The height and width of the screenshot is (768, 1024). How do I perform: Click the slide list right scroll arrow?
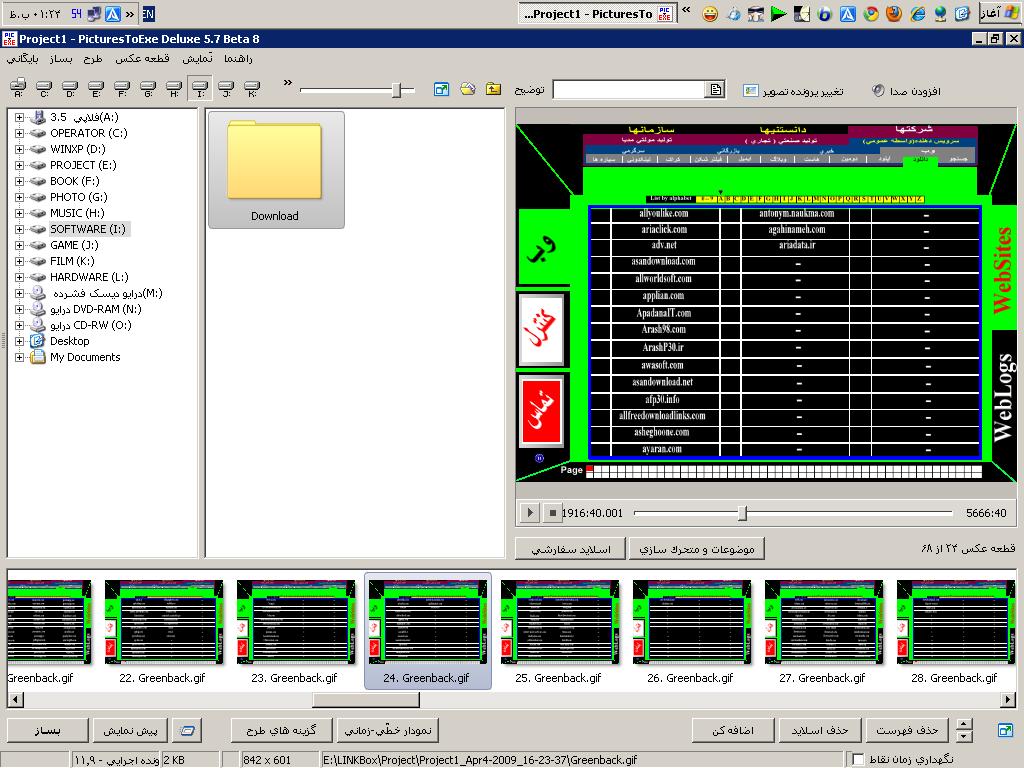[1008, 700]
